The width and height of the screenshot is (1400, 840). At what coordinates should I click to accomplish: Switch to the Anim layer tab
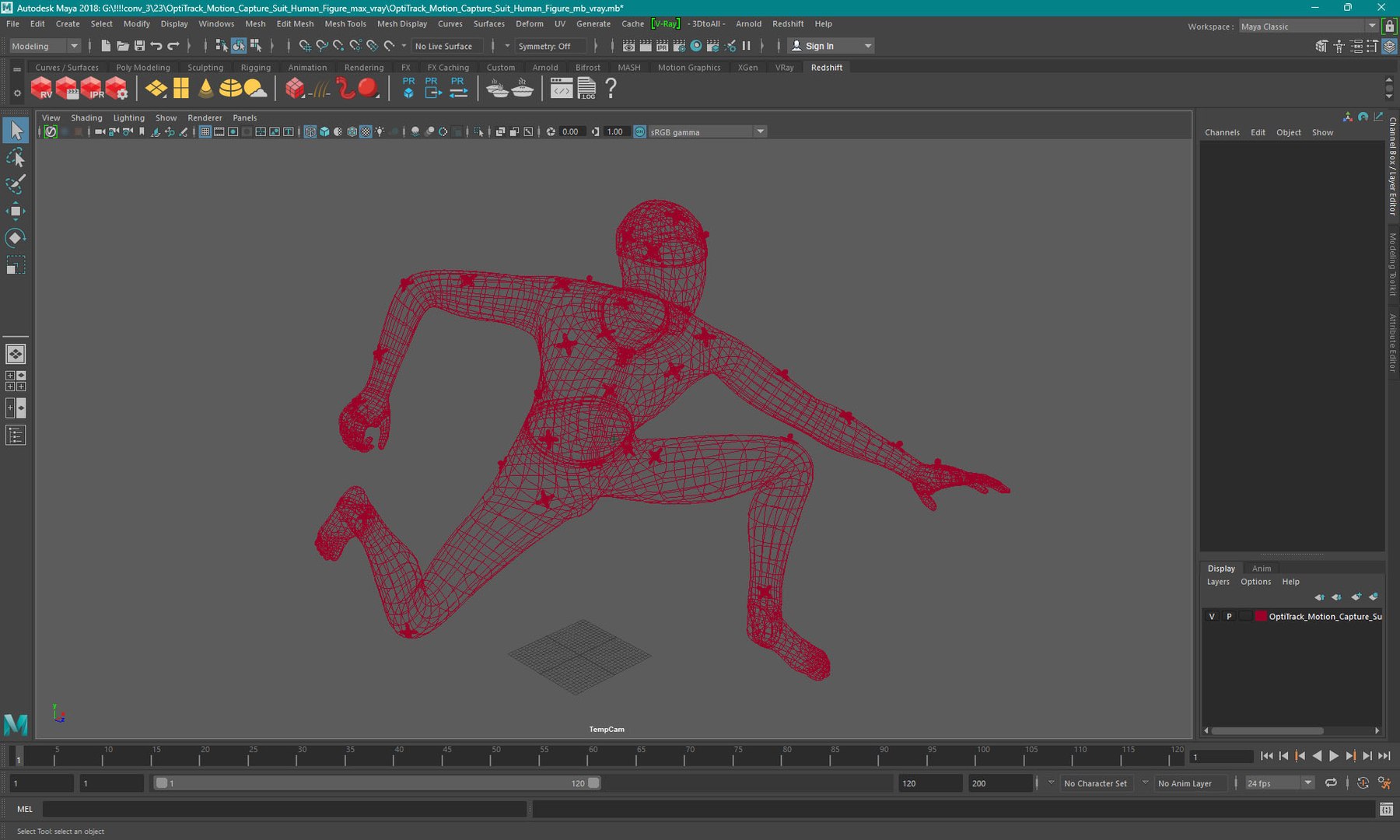tap(1261, 569)
